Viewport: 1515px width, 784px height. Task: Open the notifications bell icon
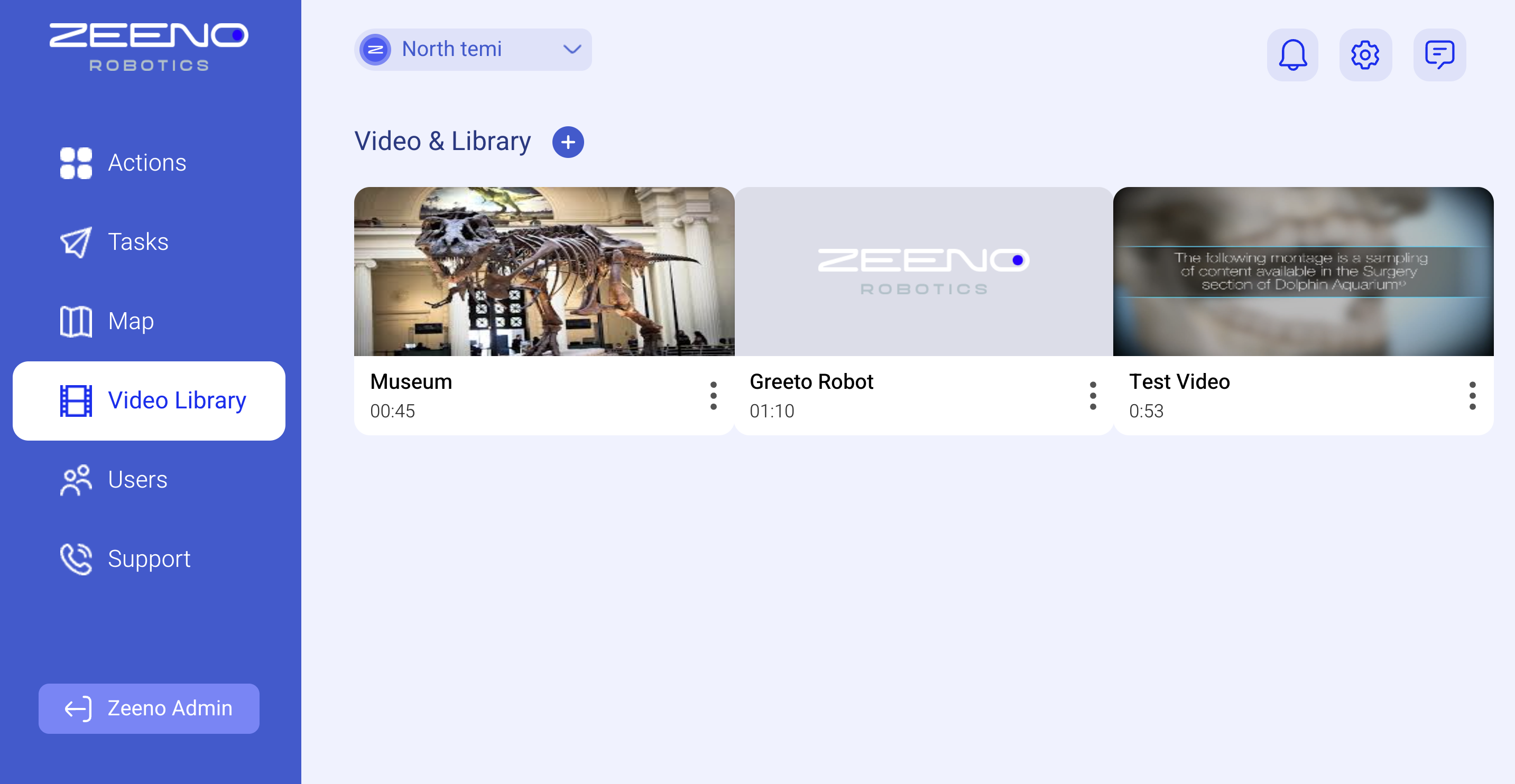pos(1292,54)
